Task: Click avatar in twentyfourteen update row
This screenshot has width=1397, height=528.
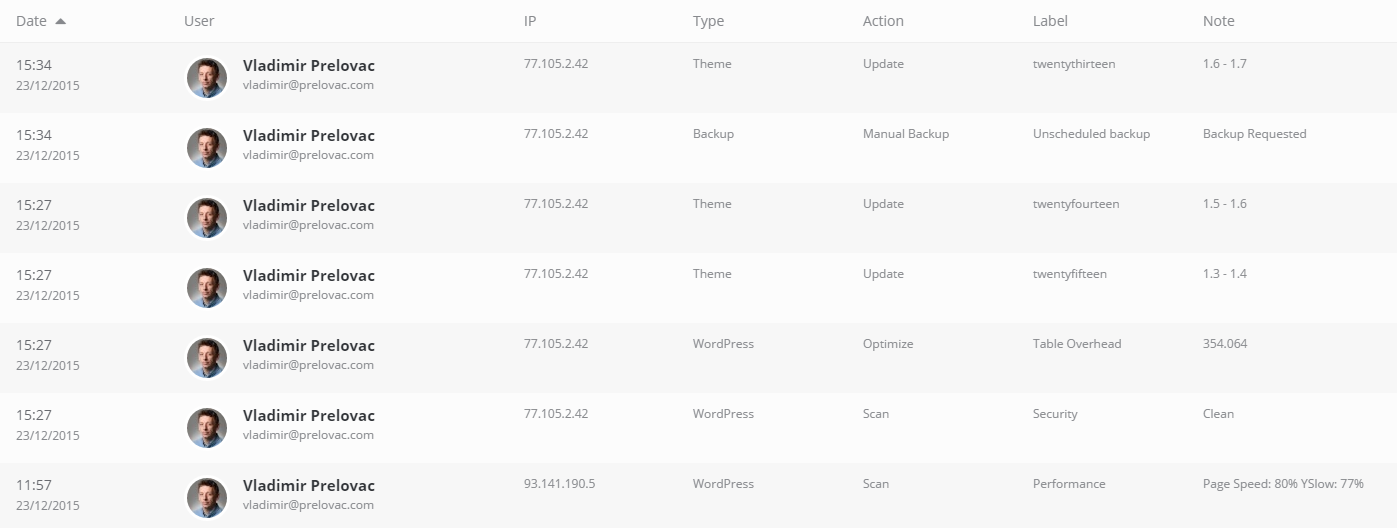Action: point(207,218)
